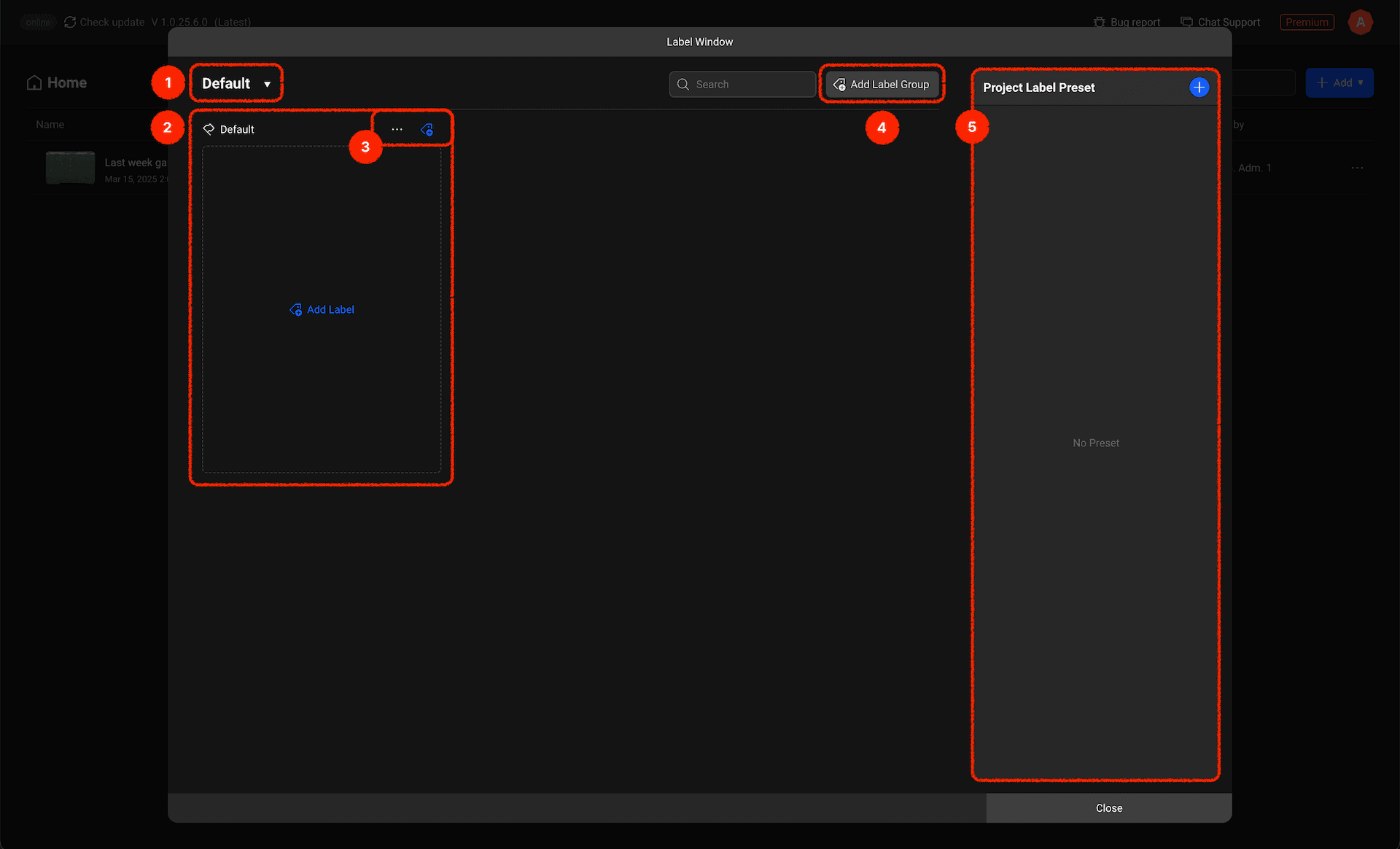Click the Home icon

pyautogui.click(x=34, y=83)
